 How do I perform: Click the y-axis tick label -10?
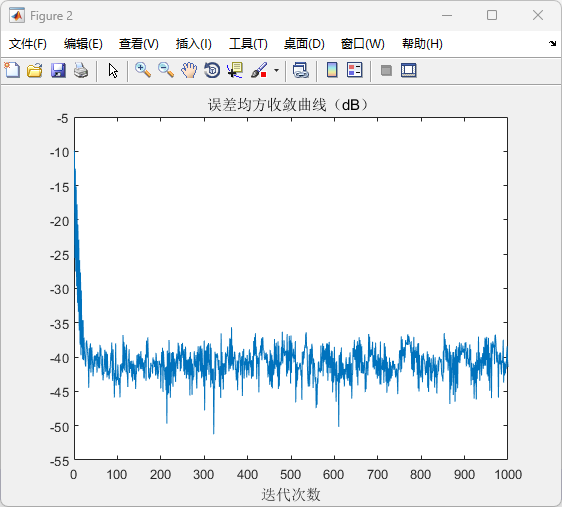59,152
